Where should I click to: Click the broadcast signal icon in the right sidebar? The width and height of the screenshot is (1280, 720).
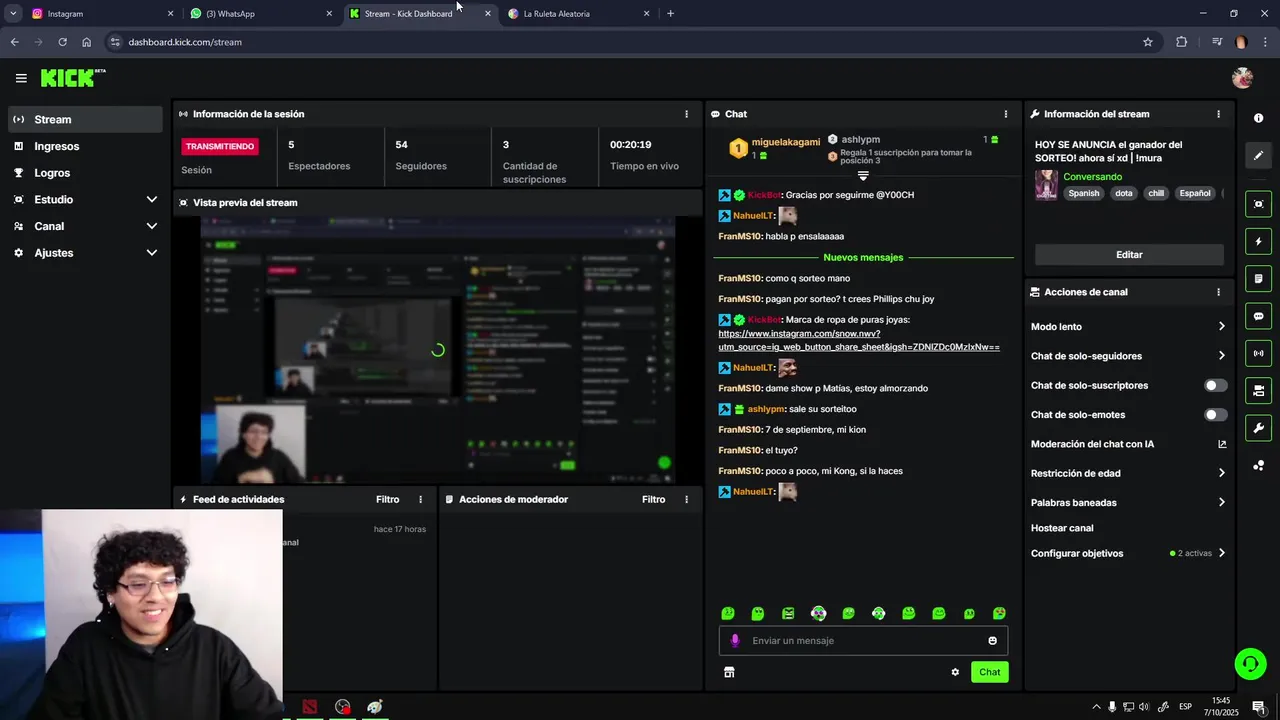pyautogui.click(x=1258, y=353)
